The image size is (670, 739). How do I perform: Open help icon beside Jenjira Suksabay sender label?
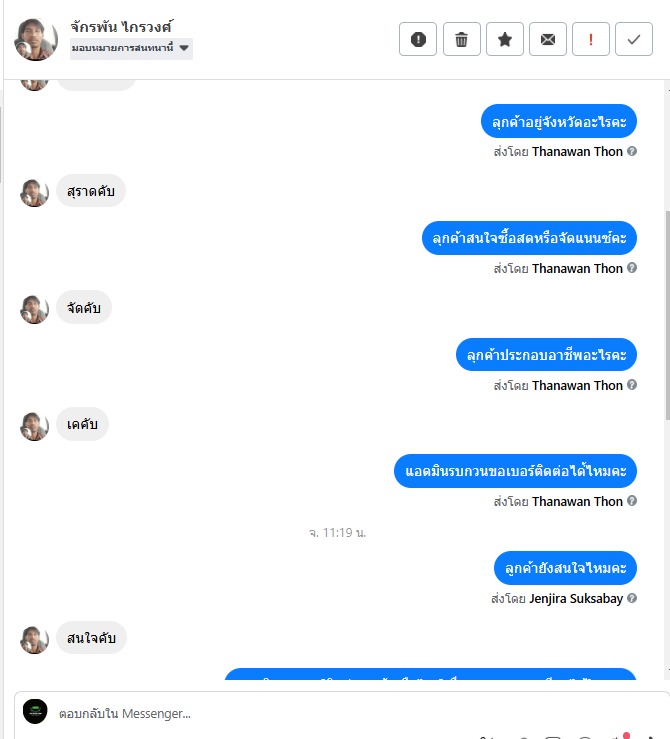[x=632, y=598]
